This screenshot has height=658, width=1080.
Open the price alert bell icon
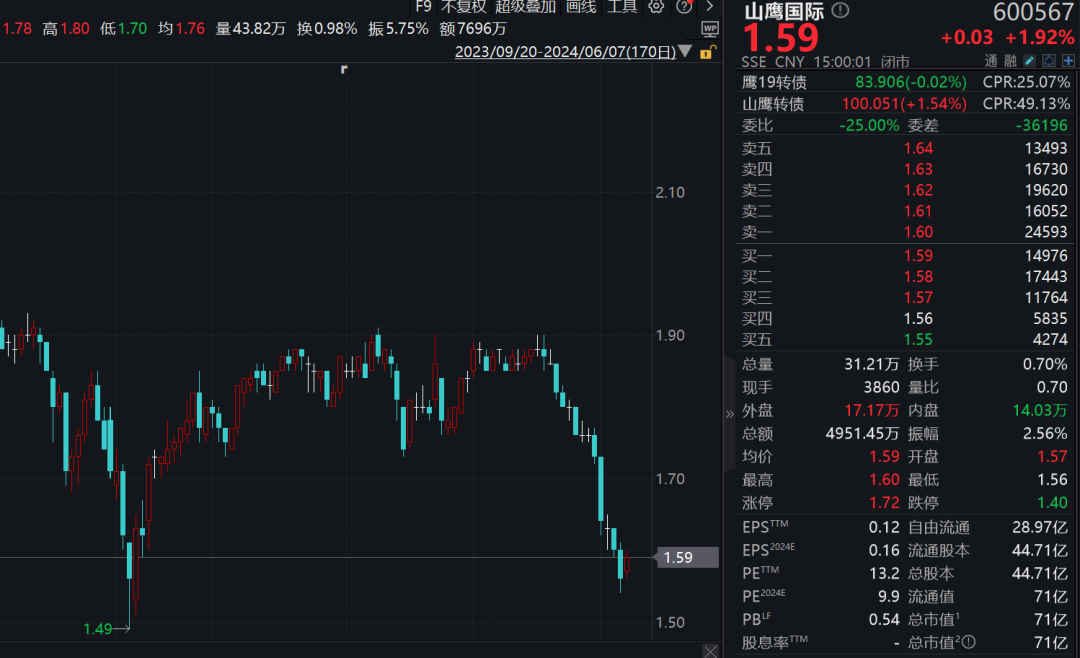pos(1048,60)
